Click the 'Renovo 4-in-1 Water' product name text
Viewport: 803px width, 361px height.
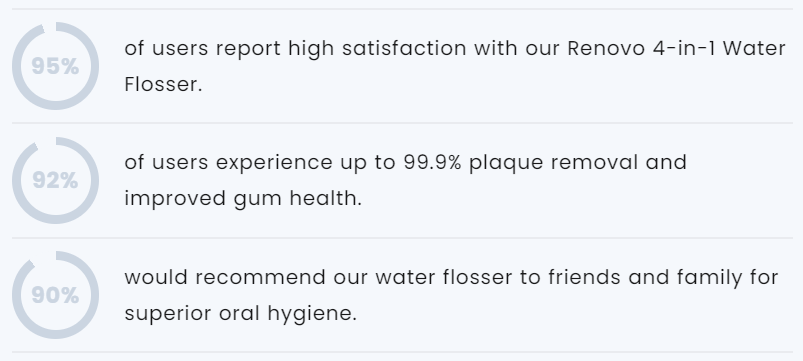click(x=677, y=48)
